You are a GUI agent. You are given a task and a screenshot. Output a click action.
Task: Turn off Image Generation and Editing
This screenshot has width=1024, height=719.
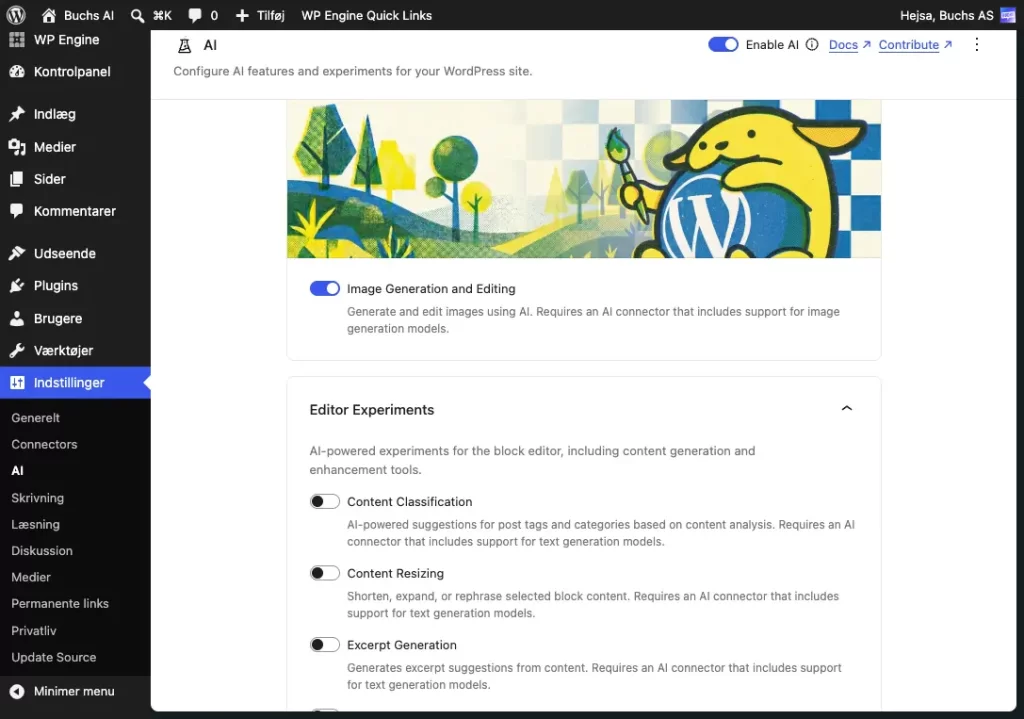[x=325, y=289]
